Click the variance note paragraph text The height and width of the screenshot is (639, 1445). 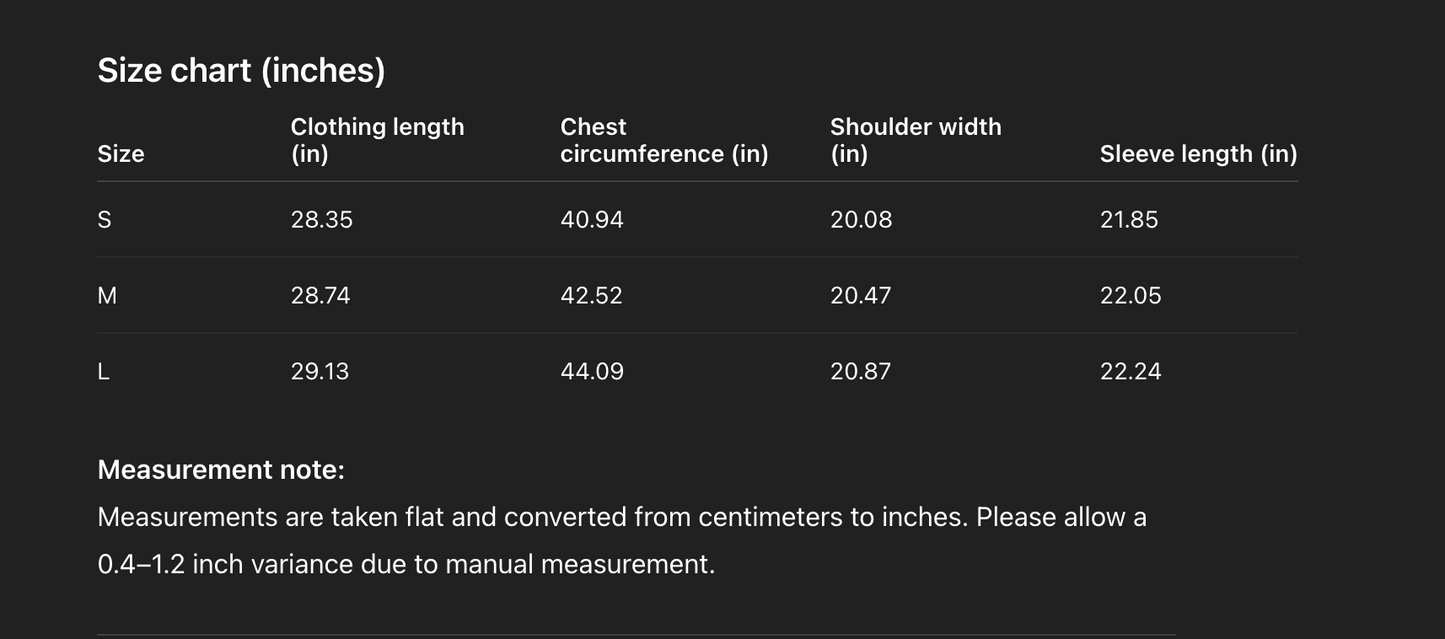pyautogui.click(x=621, y=540)
